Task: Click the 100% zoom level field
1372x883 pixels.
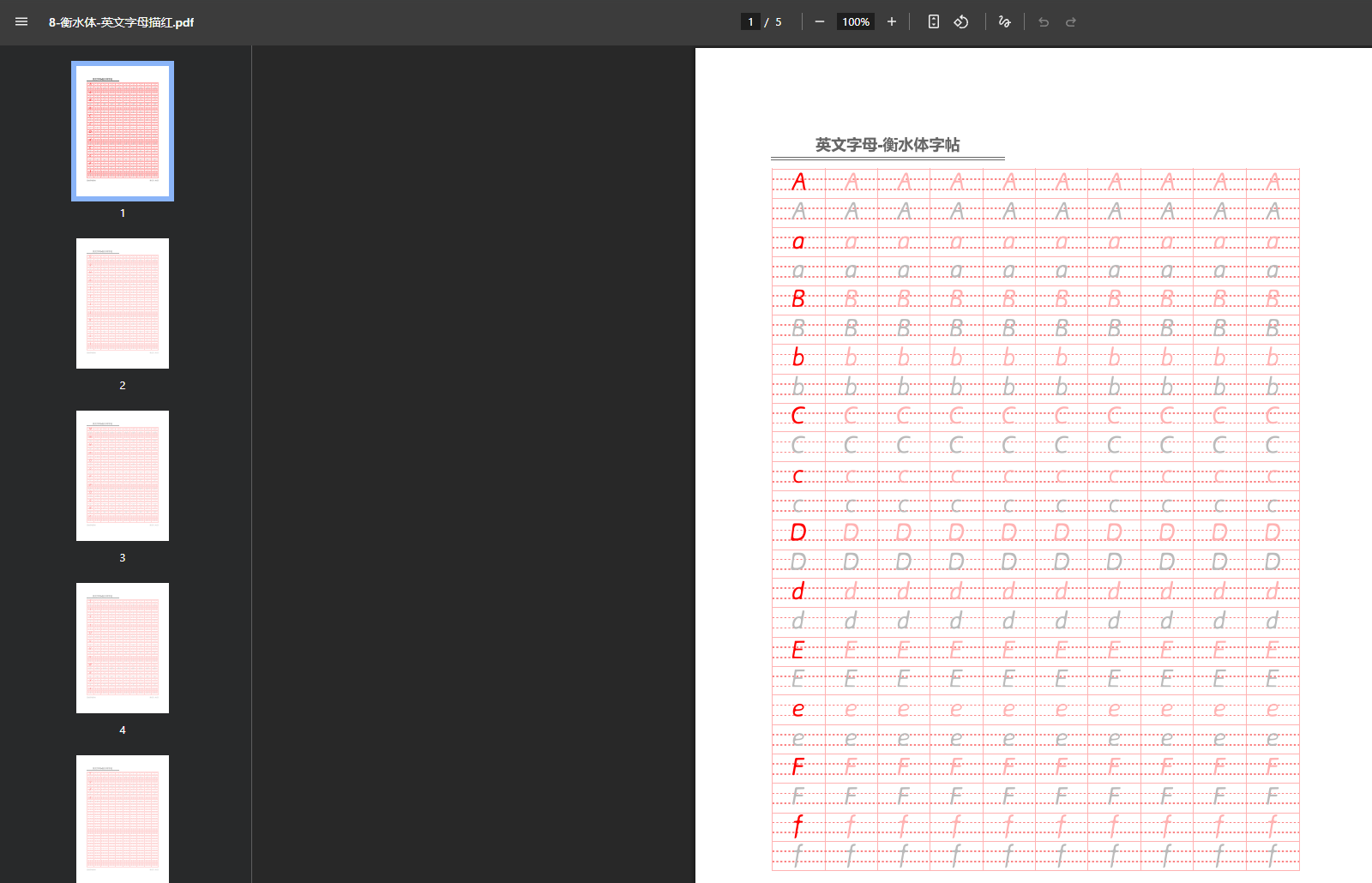Action: (x=856, y=22)
